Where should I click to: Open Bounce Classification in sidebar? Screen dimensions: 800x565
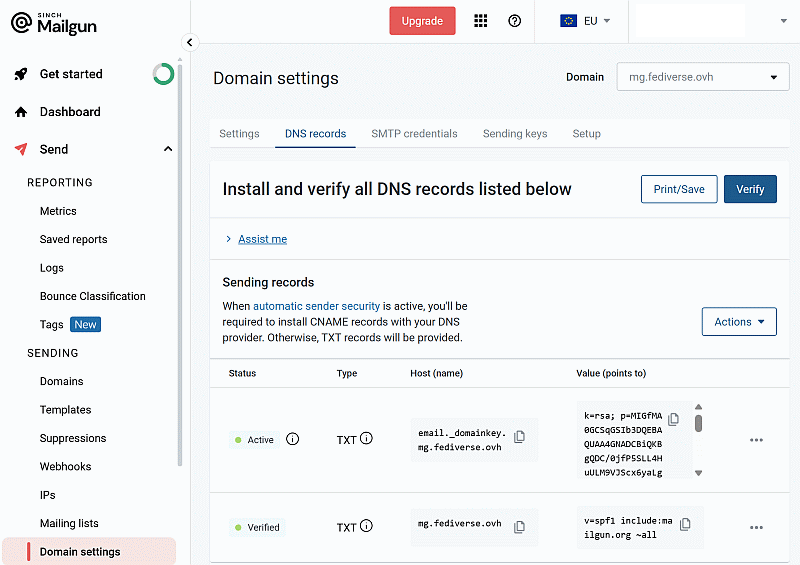[x=92, y=296]
